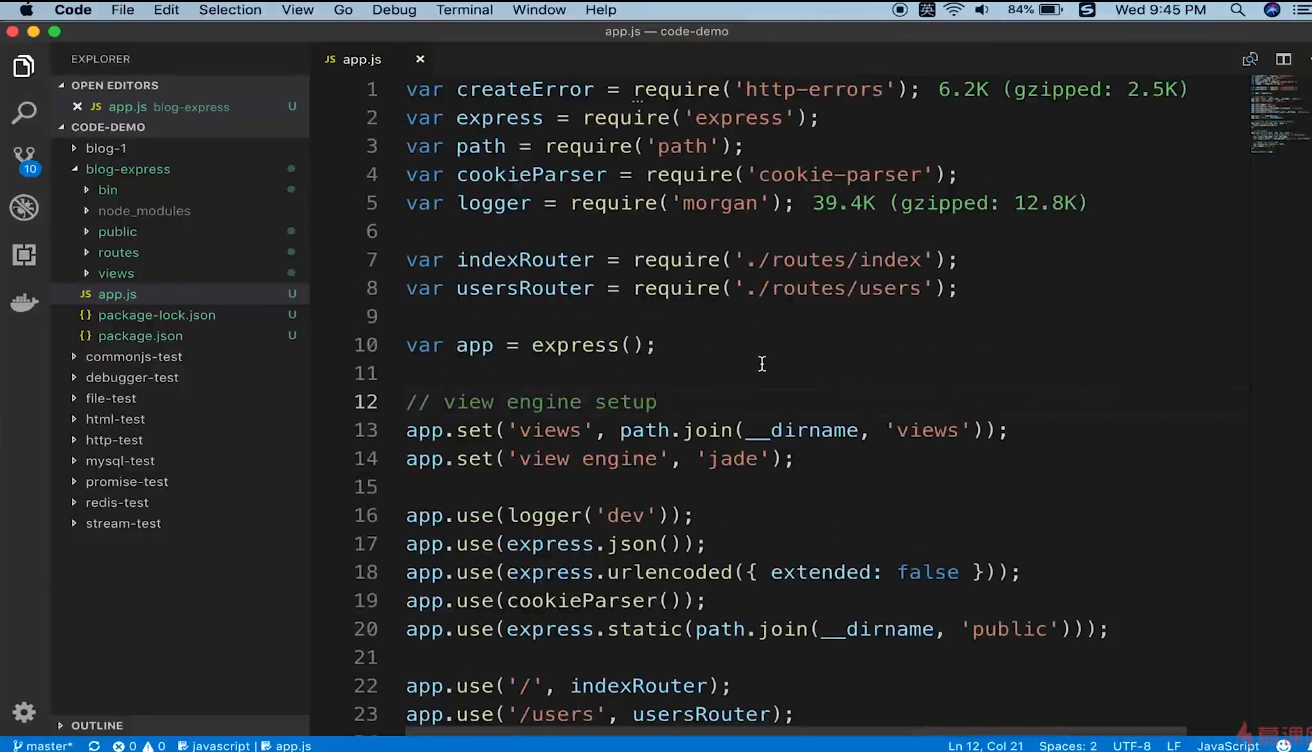Open the Notification Center icon
This screenshot has width=1312, height=752.
tap(1301, 10)
